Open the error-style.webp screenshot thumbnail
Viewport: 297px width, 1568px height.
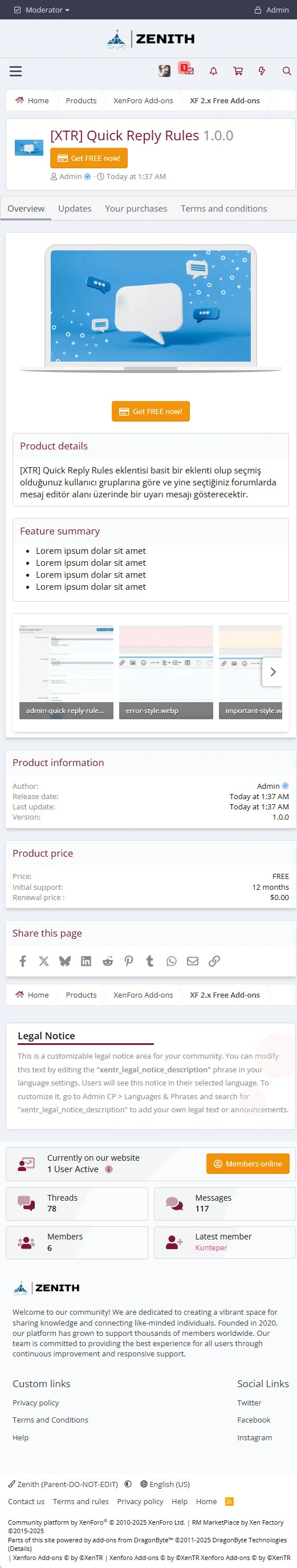click(x=166, y=671)
